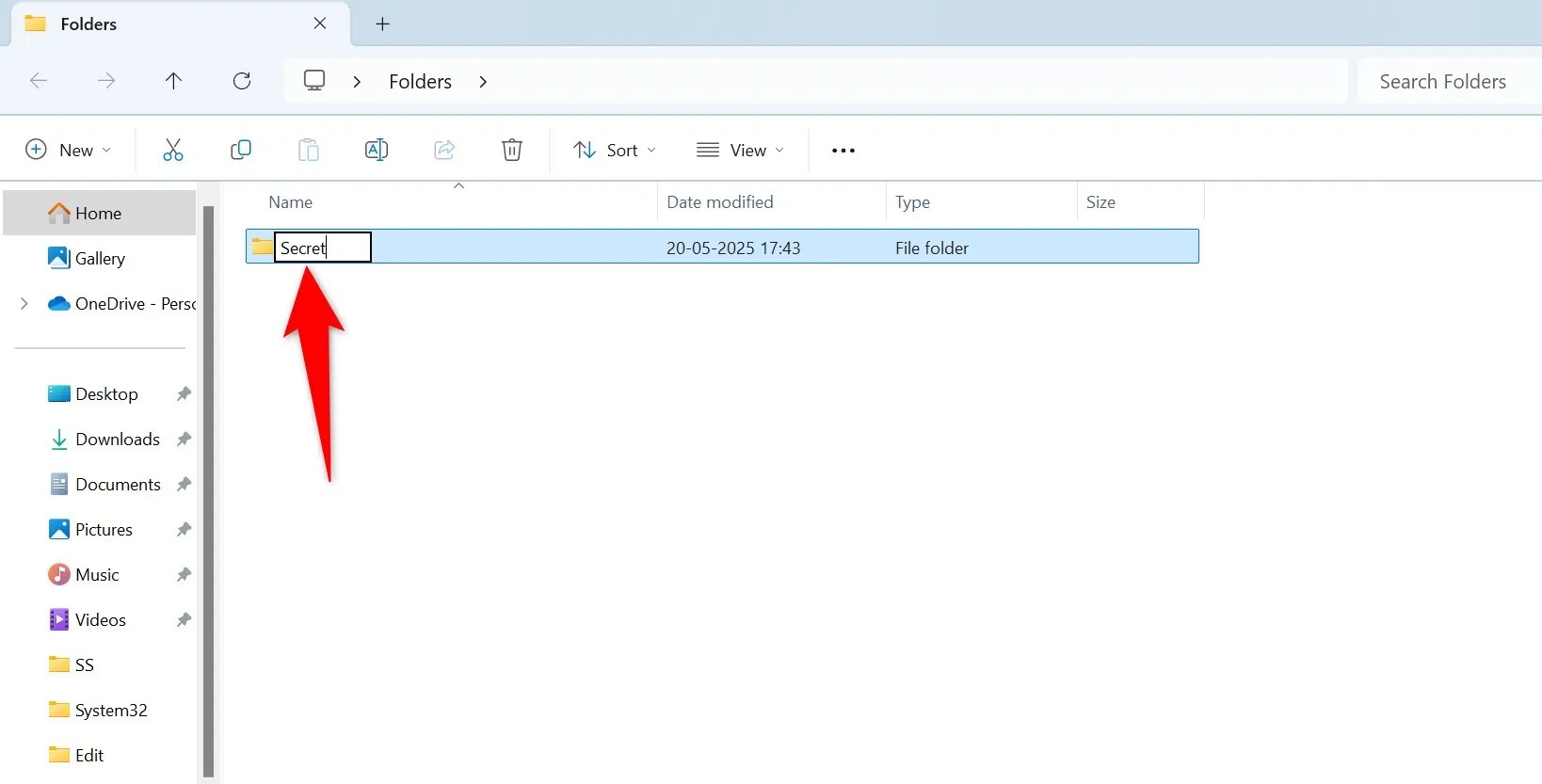Click the Cut scissors icon
This screenshot has width=1542, height=784.
[173, 151]
